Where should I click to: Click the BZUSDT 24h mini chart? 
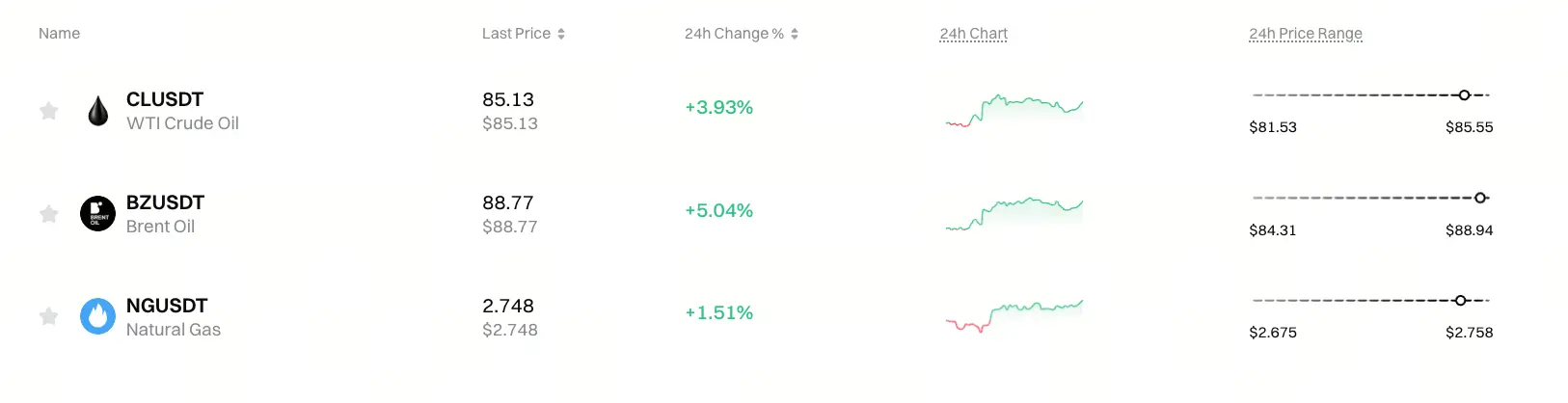click(x=1014, y=213)
